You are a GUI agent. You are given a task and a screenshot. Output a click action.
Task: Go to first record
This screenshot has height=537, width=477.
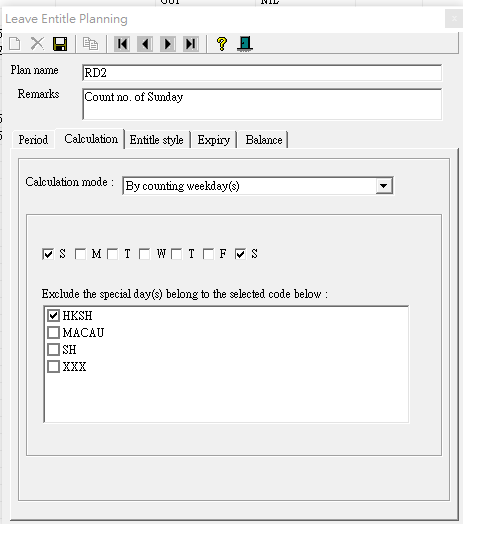point(122,44)
